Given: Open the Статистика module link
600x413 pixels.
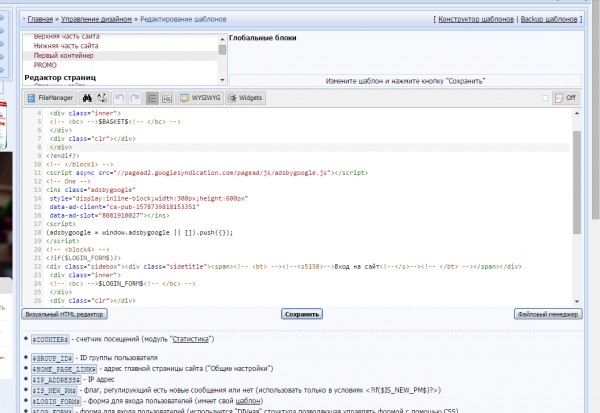Looking at the screenshot, I should (x=191, y=339).
